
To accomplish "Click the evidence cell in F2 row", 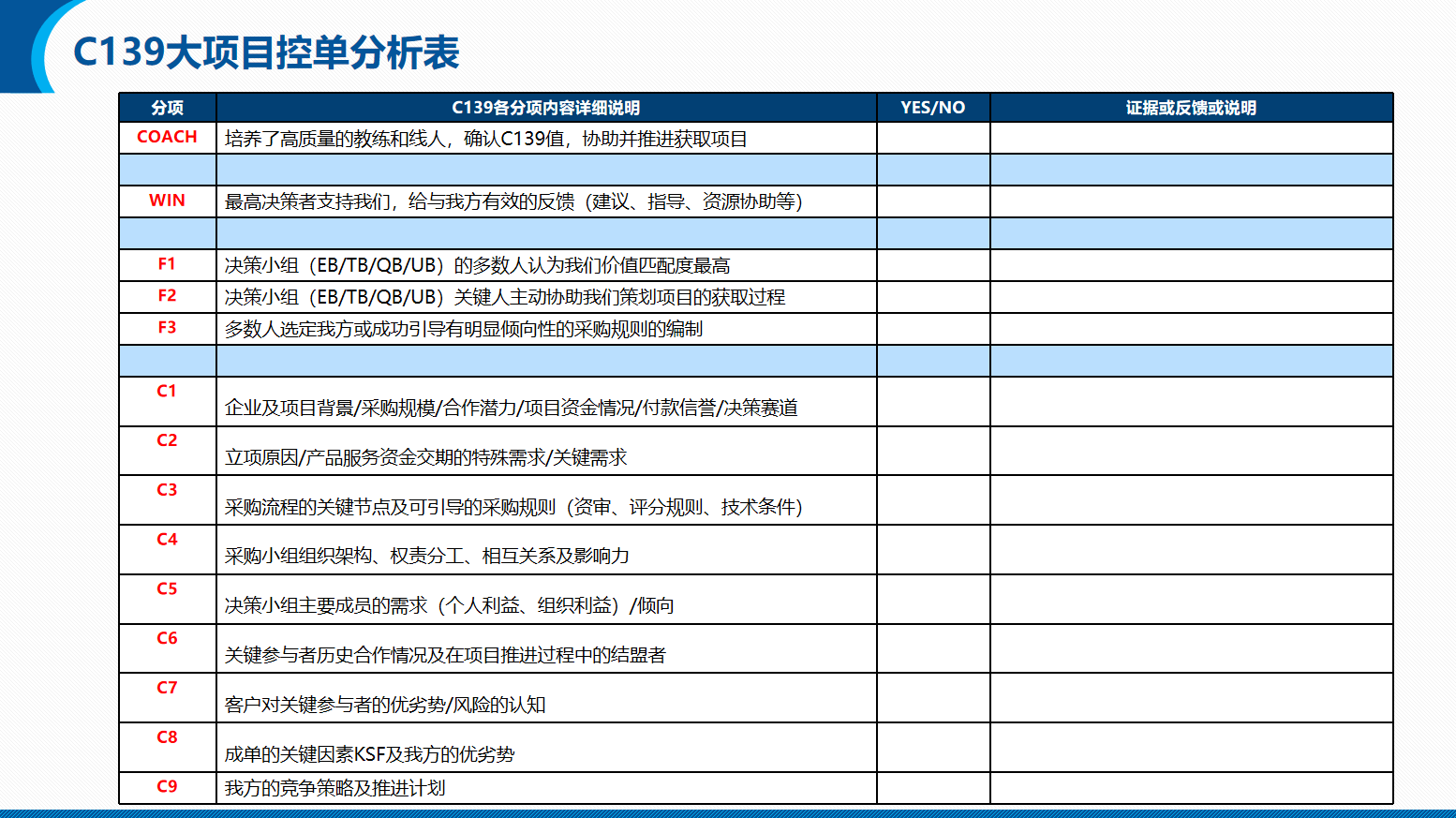I will [x=1192, y=297].
